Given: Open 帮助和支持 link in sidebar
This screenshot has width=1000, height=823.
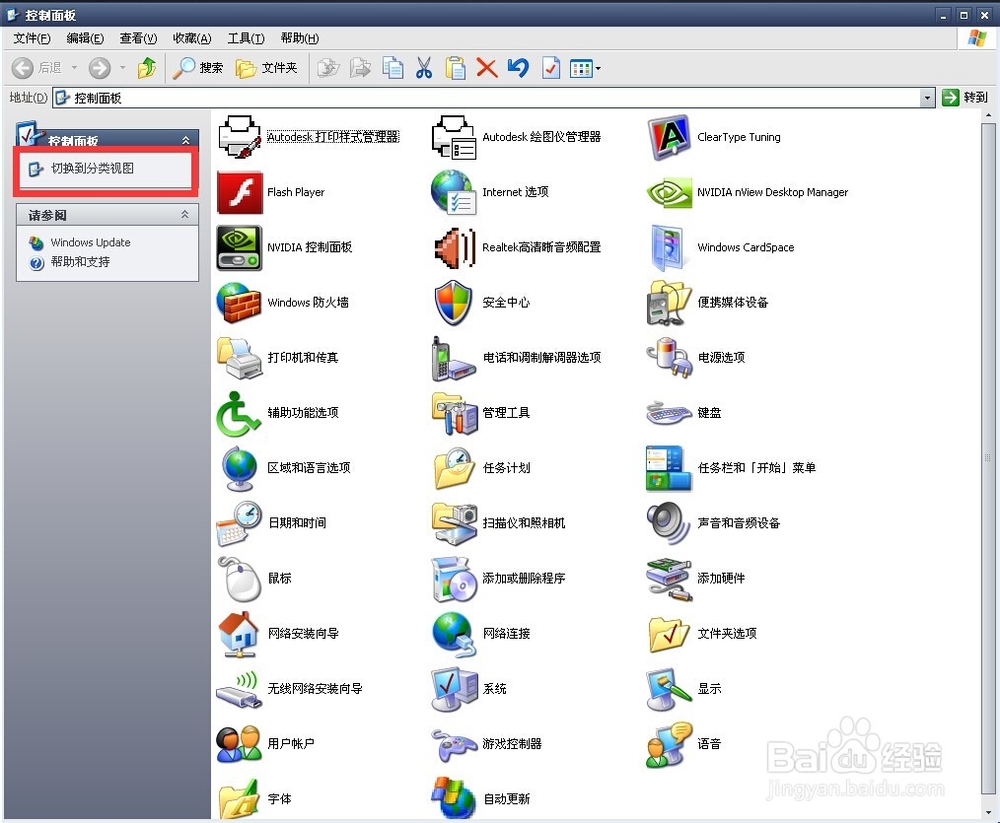Looking at the screenshot, I should pos(80,262).
